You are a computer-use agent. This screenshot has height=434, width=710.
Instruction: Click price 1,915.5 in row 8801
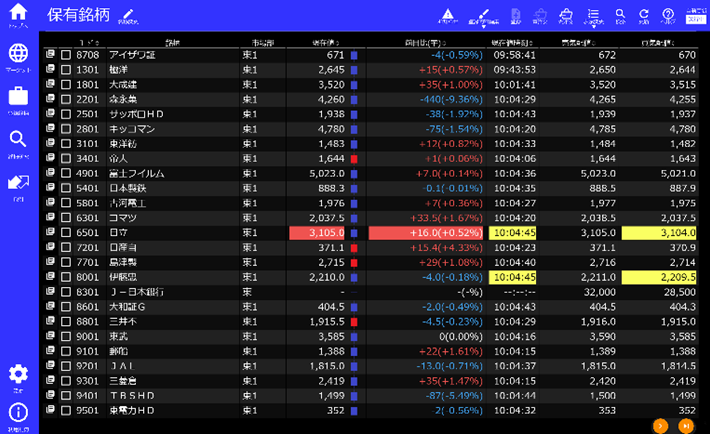pyautogui.click(x=327, y=322)
